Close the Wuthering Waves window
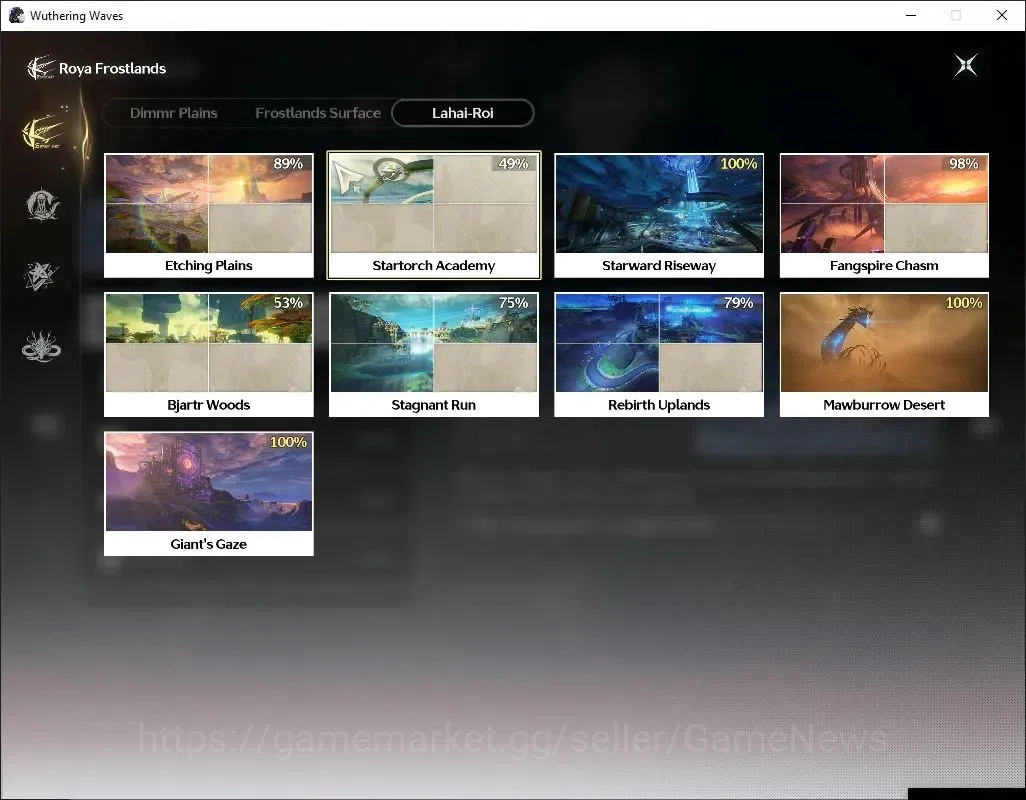Image resolution: width=1026 pixels, height=800 pixels. pyautogui.click(x=1002, y=15)
